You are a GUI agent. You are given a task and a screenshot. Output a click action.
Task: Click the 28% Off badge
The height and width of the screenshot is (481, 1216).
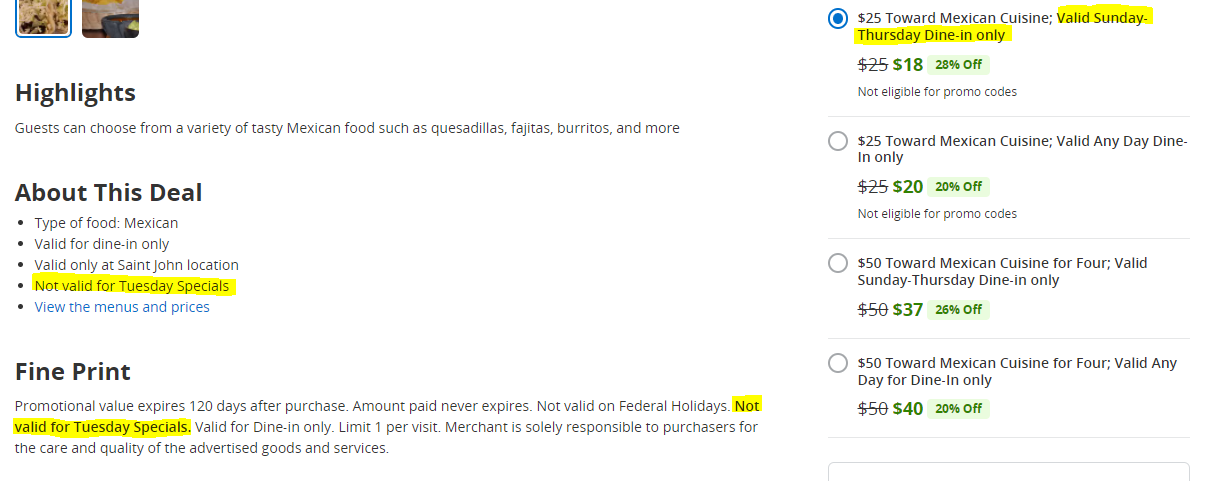(x=958, y=65)
